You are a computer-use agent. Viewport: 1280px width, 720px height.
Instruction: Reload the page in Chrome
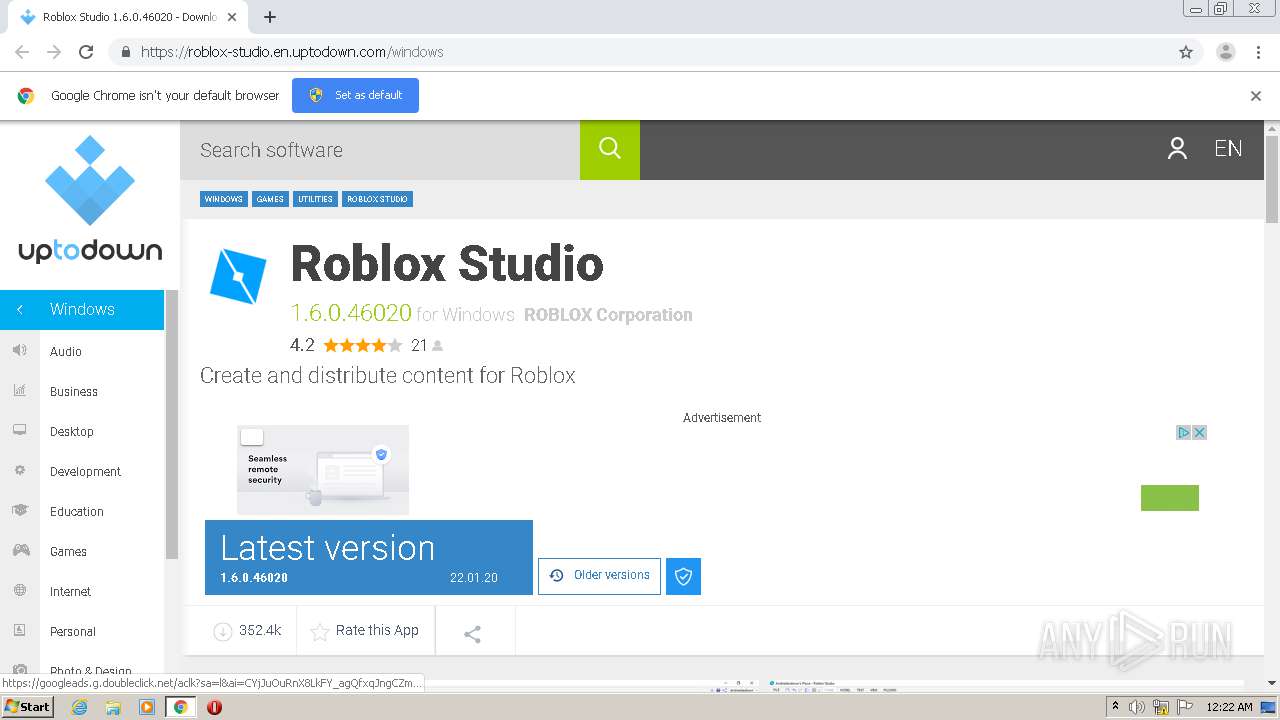click(86, 52)
